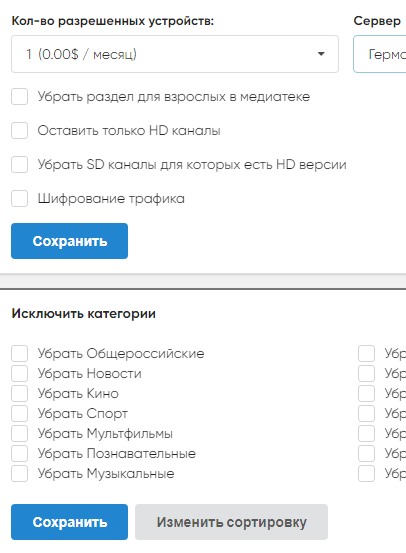The image size is (406, 553).
Task: Enable Убрать Познавательные checkbox
Action: click(19, 454)
